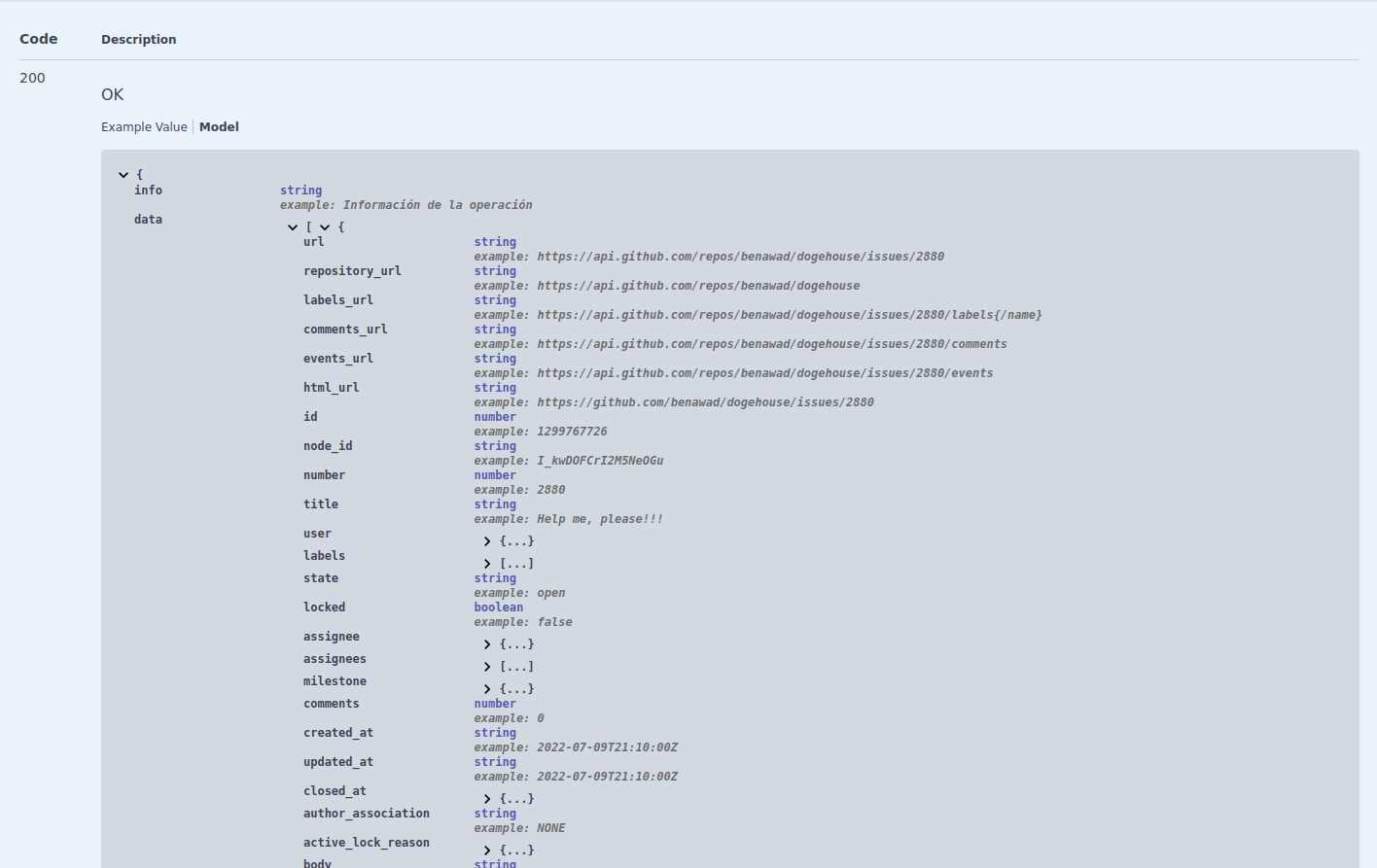Click the node_id property name
Viewport: 1377px width, 868px height.
coord(328,446)
